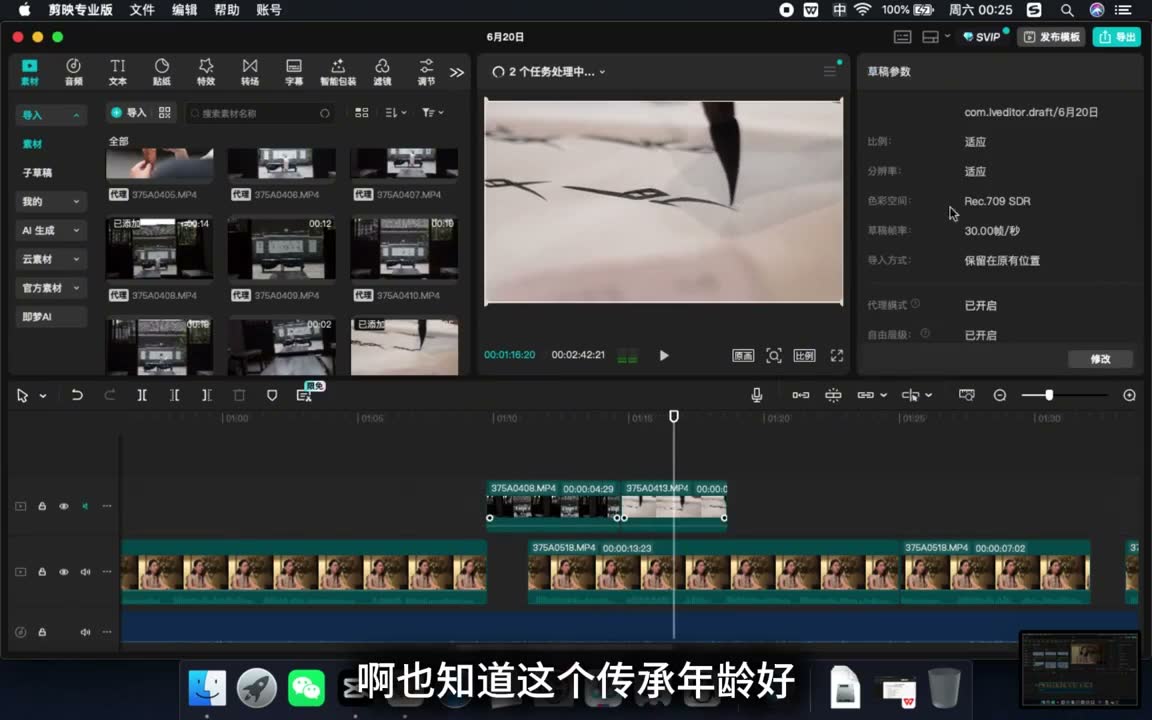Open the 转场 transitions panel
This screenshot has width=1152, height=720.
point(250,72)
